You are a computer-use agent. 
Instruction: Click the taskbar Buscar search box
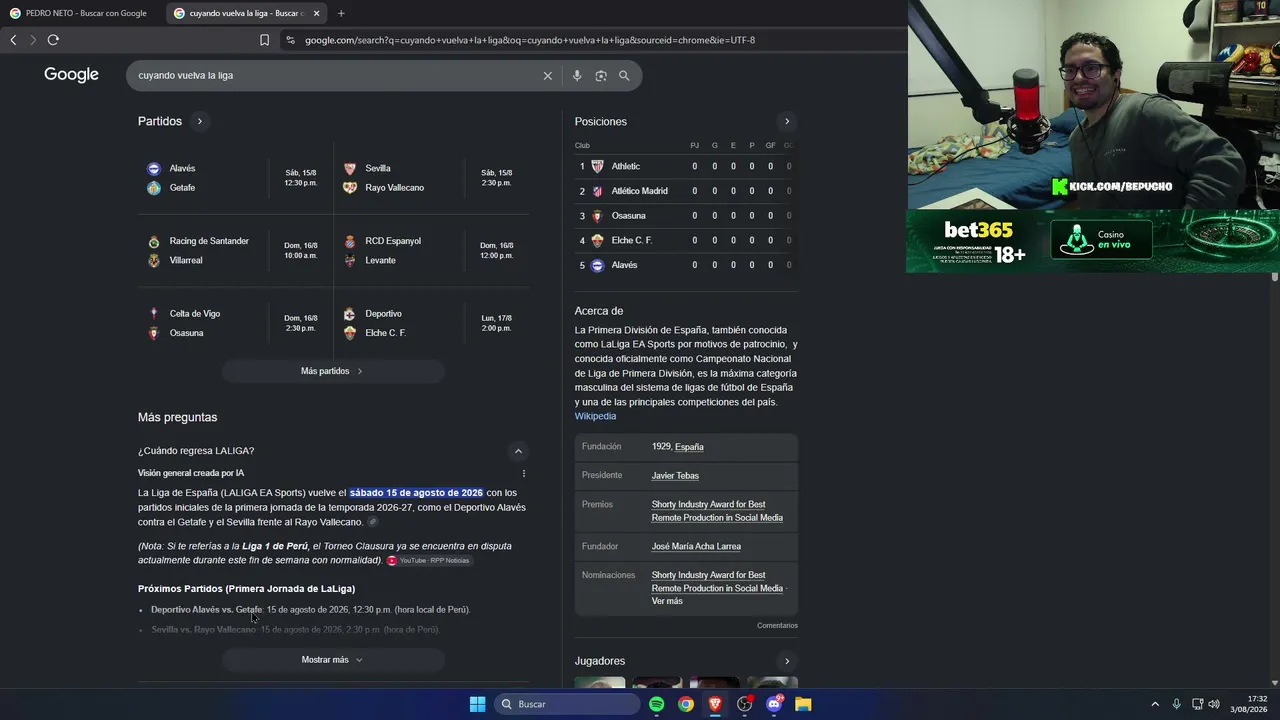pyautogui.click(x=568, y=704)
